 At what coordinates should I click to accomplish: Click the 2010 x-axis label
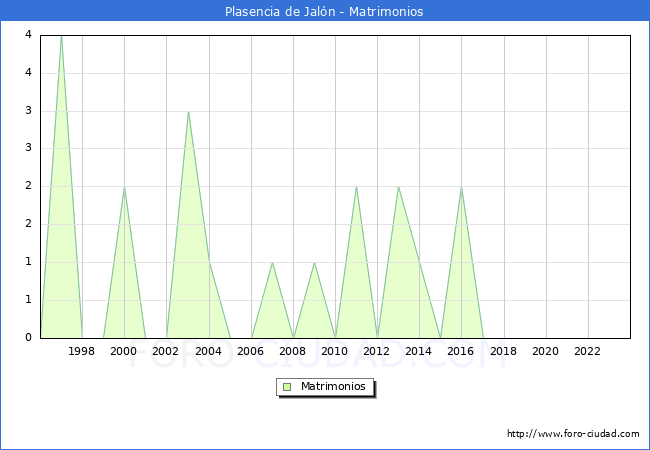coord(335,351)
